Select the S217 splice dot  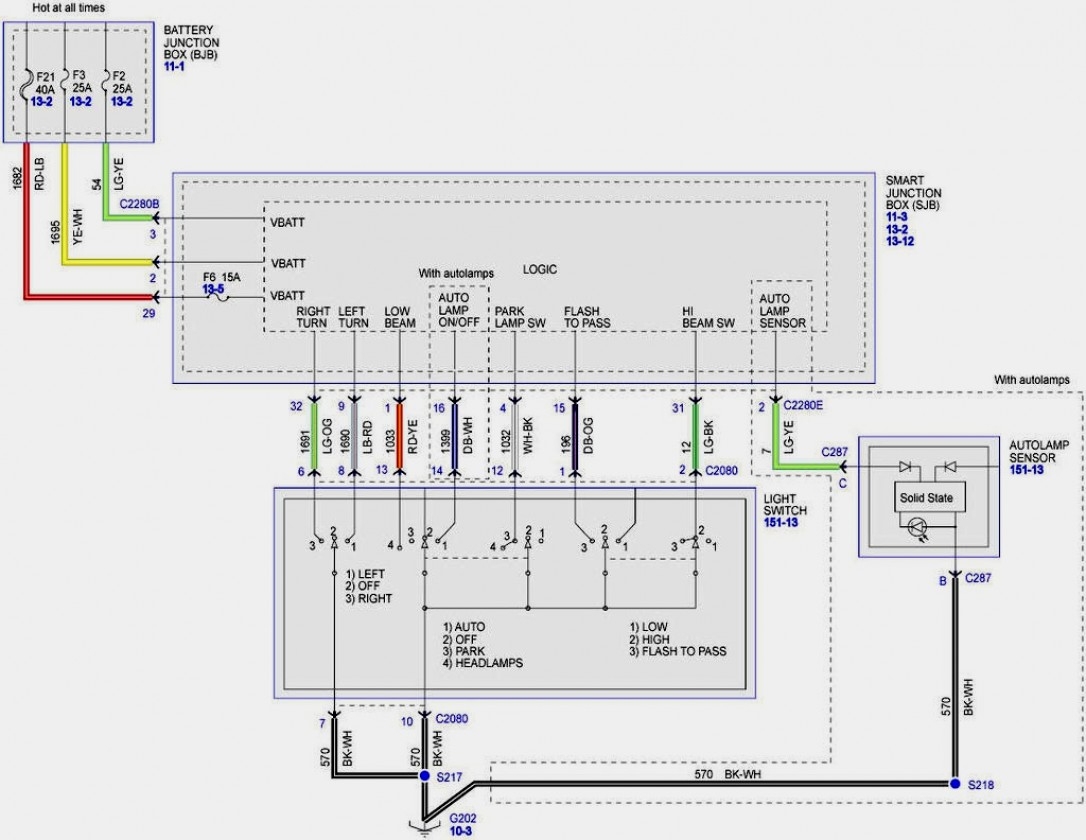click(425, 776)
